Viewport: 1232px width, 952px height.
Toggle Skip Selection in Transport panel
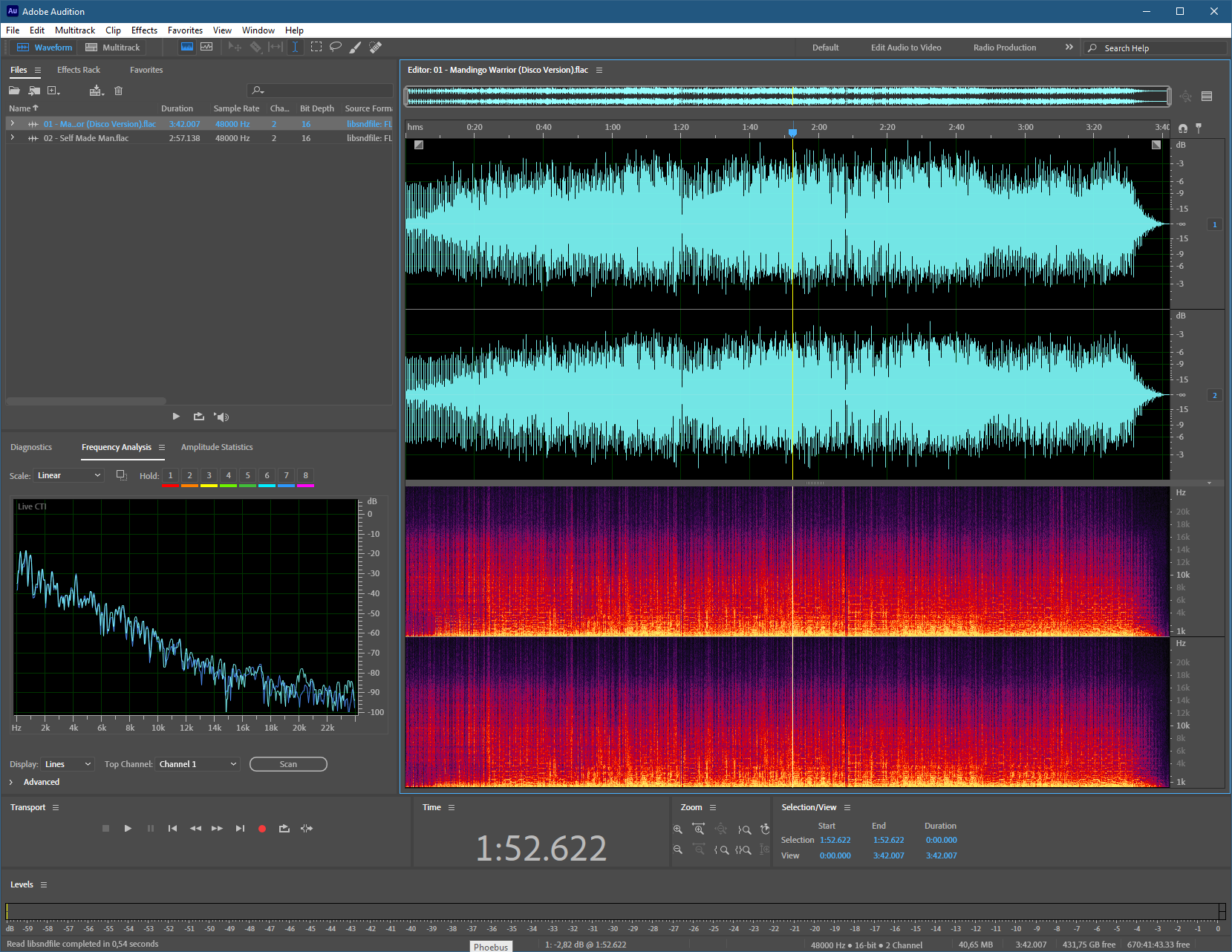point(307,828)
